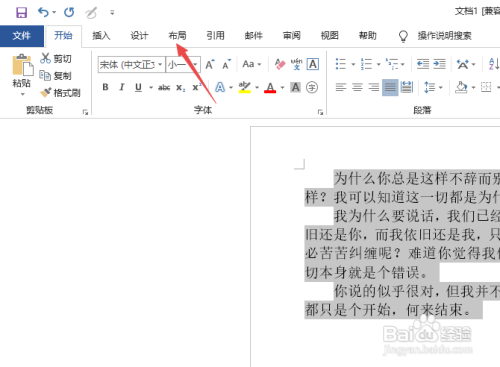Viewport: 500px width, 367px height.
Task: Toggle Underline formatting
Action: tap(138, 87)
